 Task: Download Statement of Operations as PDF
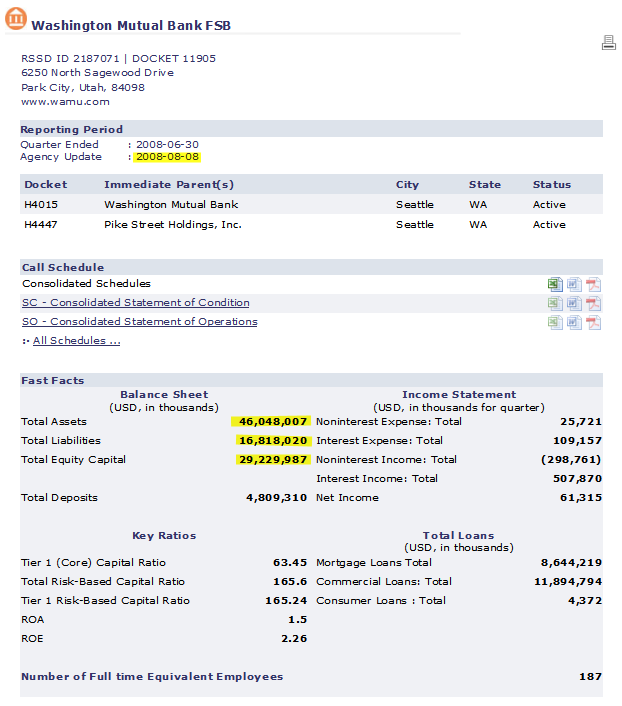pos(593,322)
